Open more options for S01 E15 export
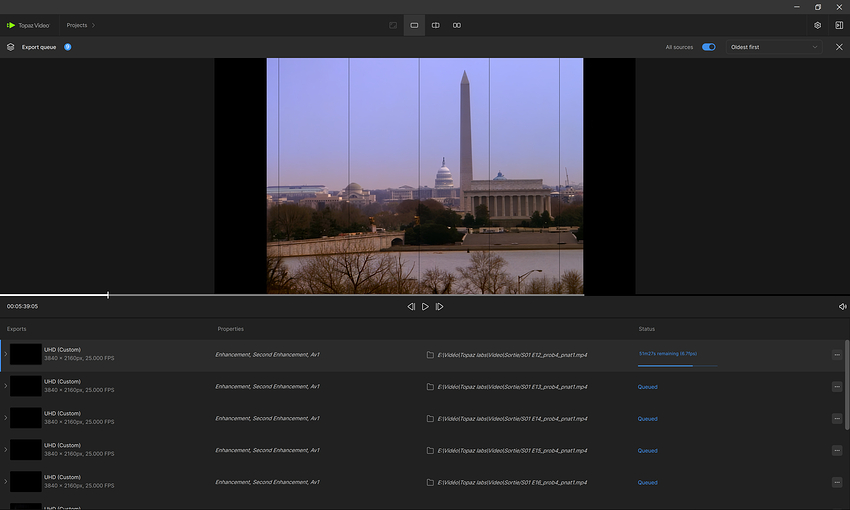This screenshot has height=510, width=850. click(837, 450)
